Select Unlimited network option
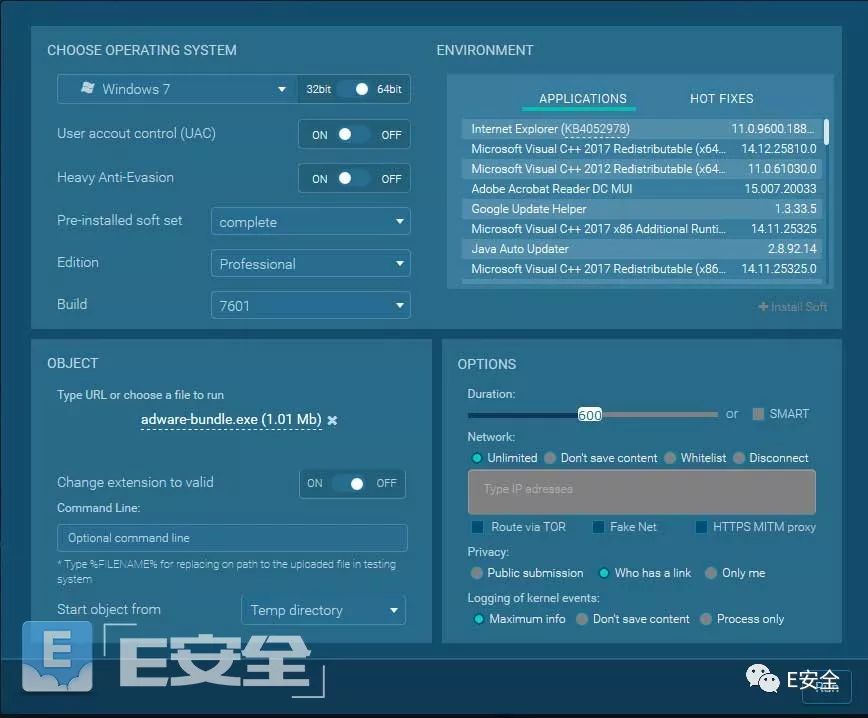868x718 pixels. tap(476, 458)
